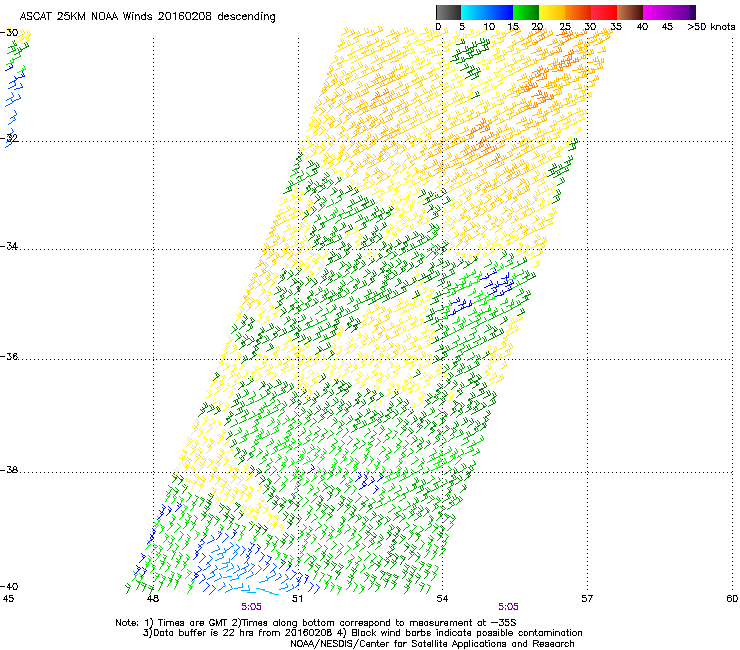Click the '57' longitude axis label
Image resolution: width=740 pixels, height=650 pixels.
click(x=587, y=599)
